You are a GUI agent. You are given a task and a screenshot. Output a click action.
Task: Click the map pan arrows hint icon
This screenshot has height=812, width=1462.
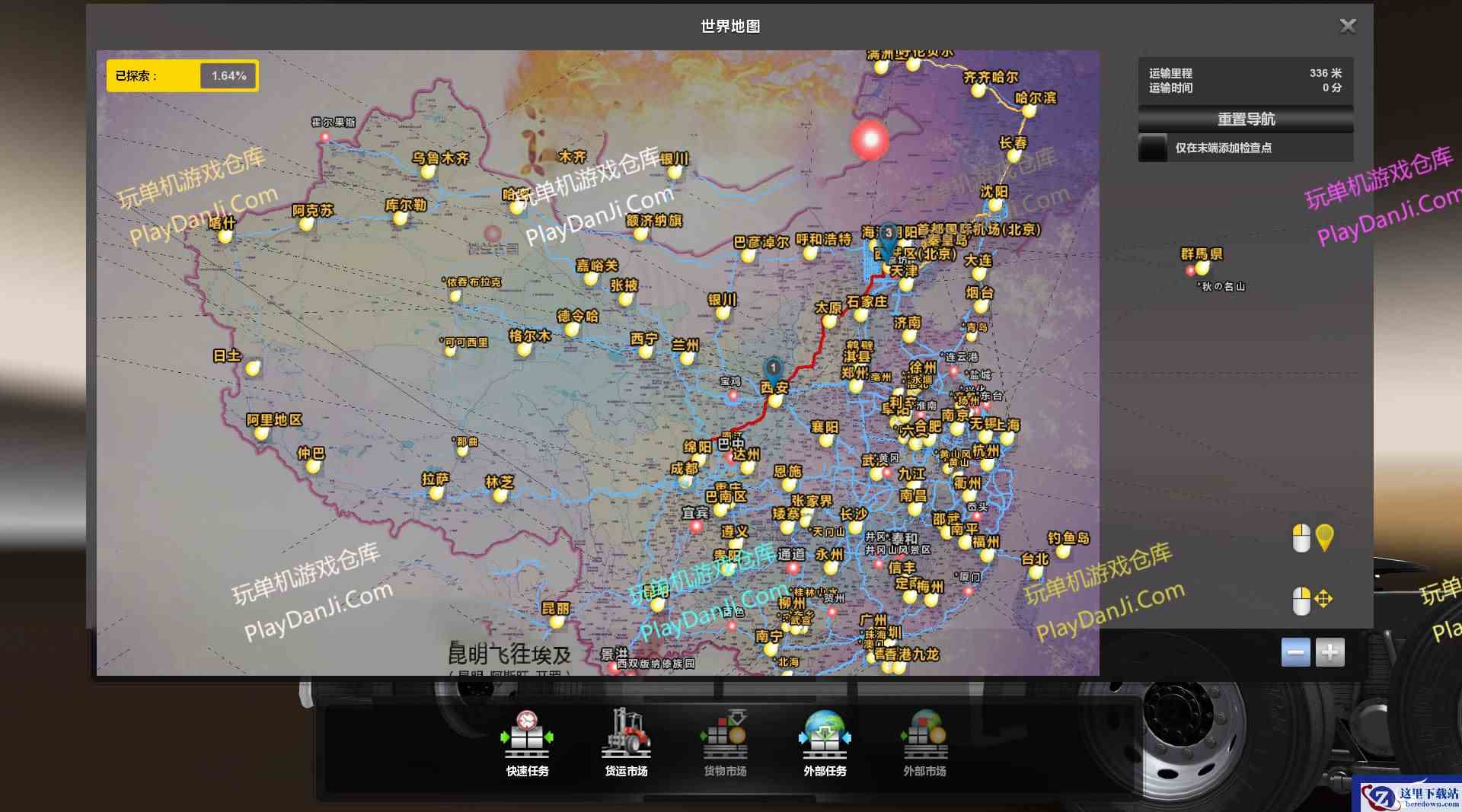pos(1323,600)
